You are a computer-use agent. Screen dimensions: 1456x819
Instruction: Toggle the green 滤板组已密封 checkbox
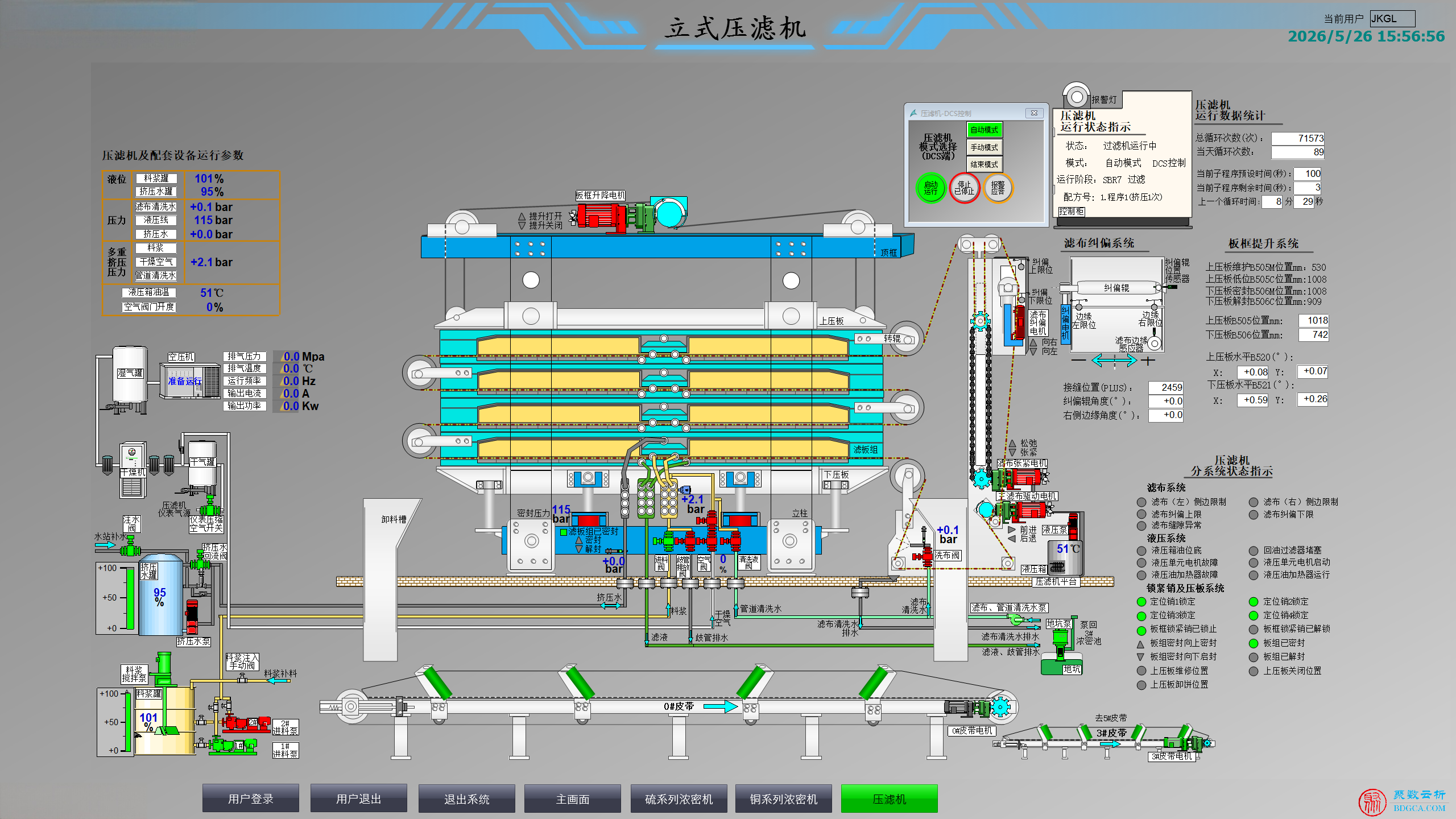coord(564,532)
